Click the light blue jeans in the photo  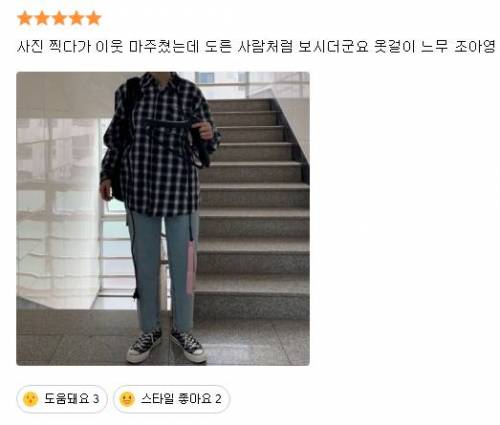162,270
